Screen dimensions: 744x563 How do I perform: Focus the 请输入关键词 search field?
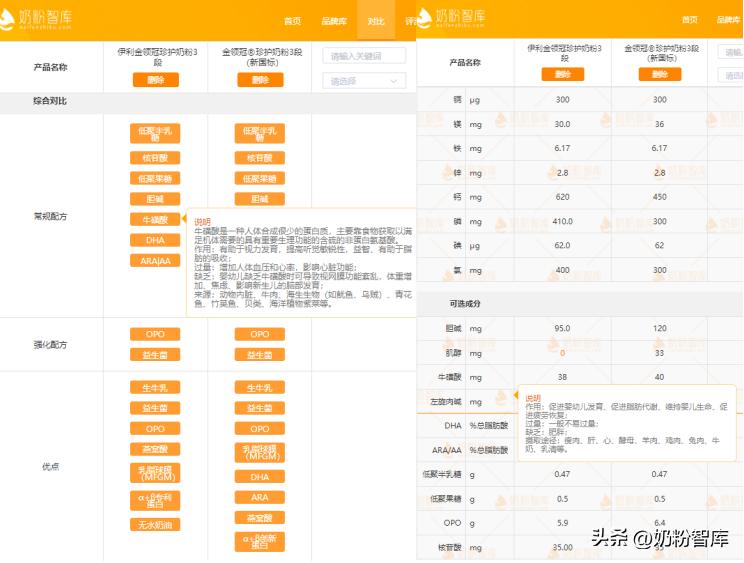(x=364, y=56)
